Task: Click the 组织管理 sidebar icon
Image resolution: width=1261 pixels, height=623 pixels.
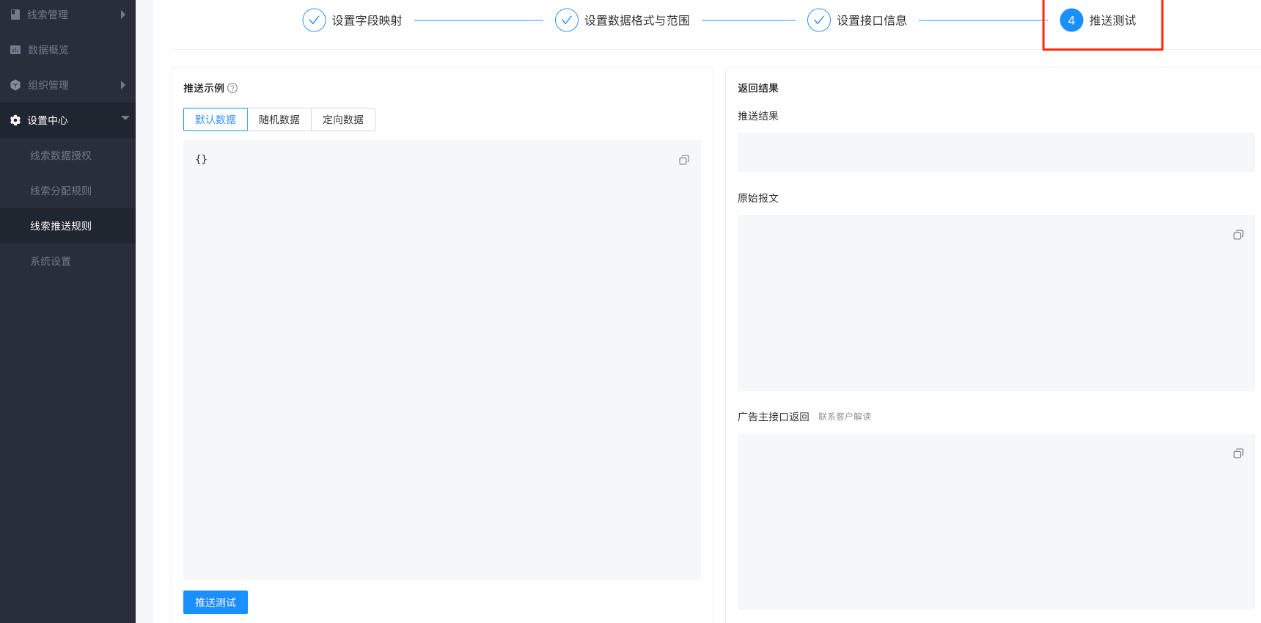Action: pyautogui.click(x=14, y=84)
